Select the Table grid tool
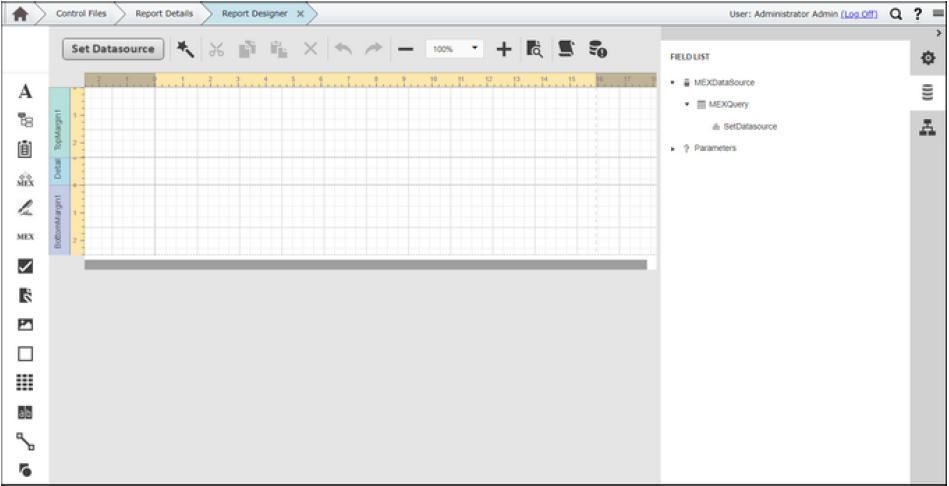 click(25, 383)
